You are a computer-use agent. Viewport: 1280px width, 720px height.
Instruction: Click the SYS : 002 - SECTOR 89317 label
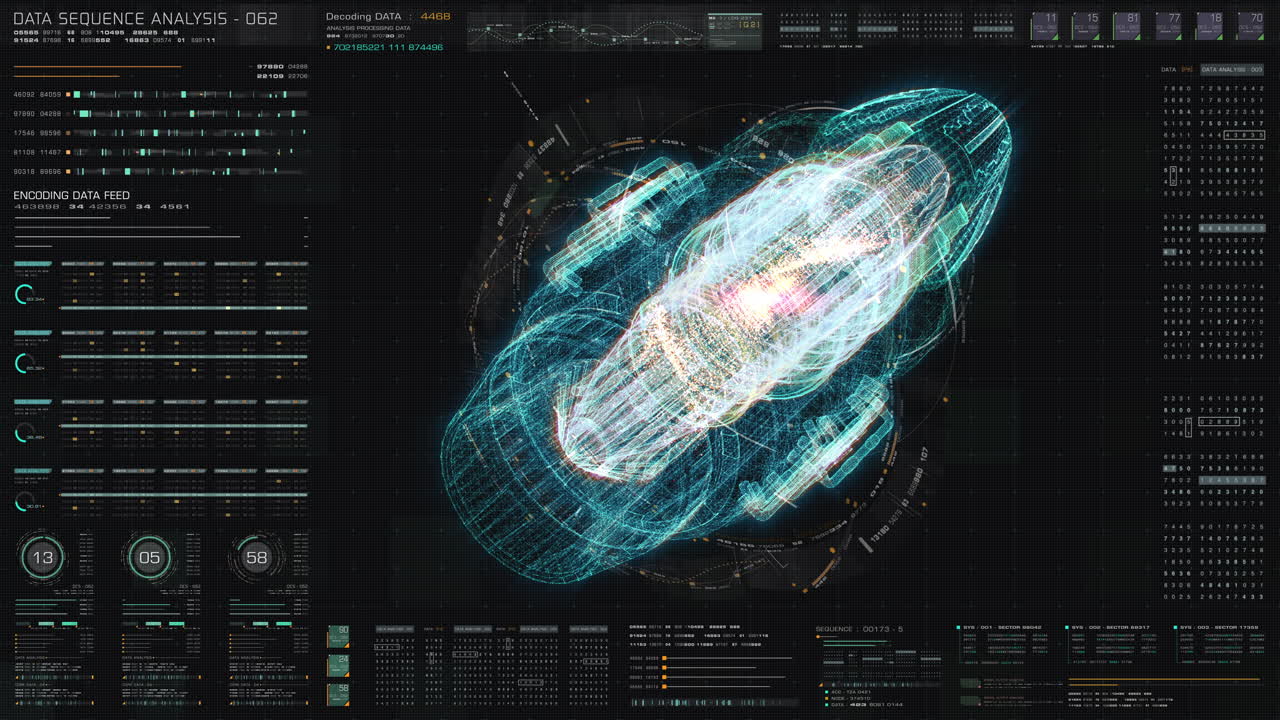[x=1111, y=627]
